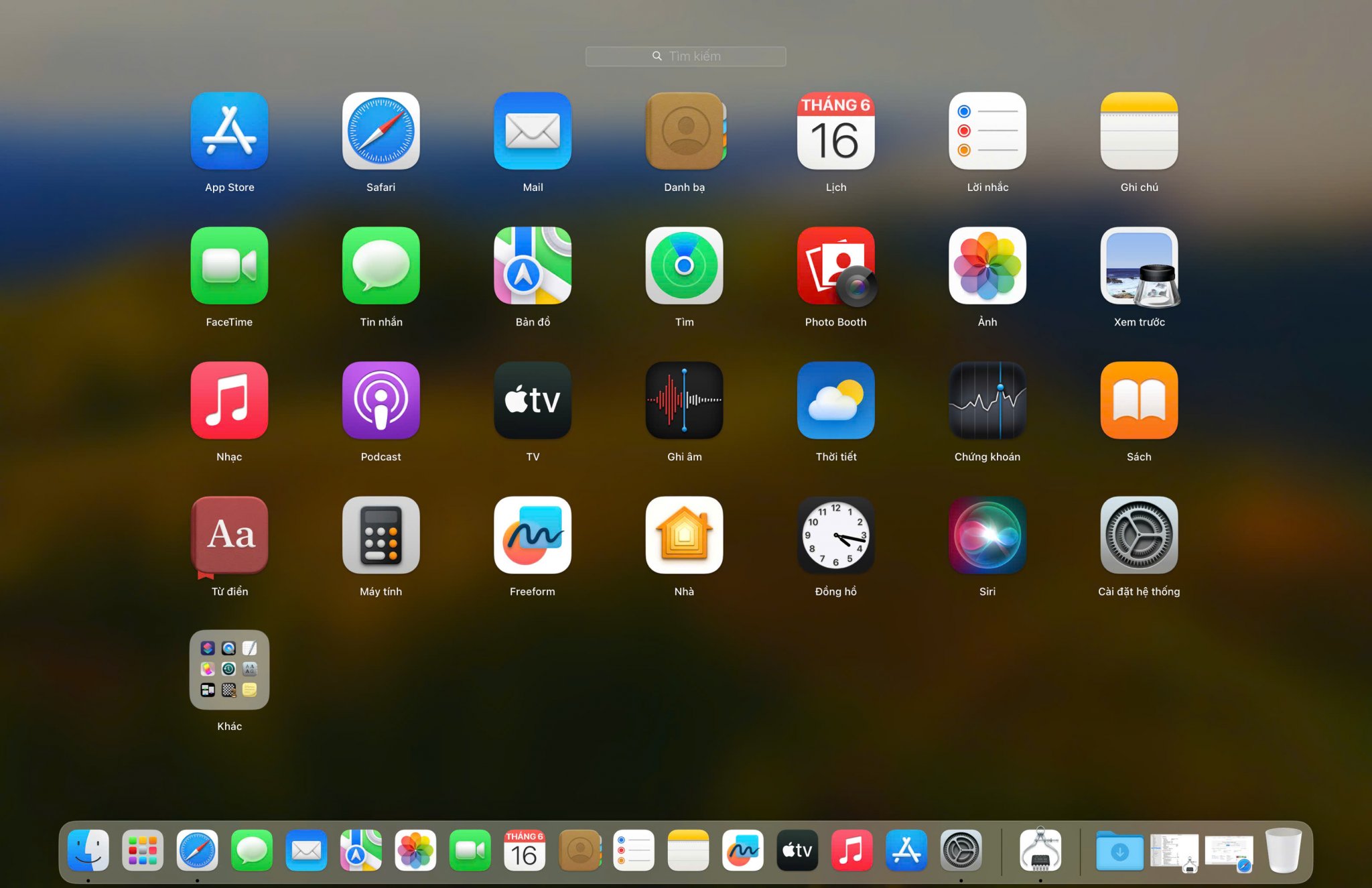
Task: Open Ghi âm voice memos app
Action: pos(685,401)
